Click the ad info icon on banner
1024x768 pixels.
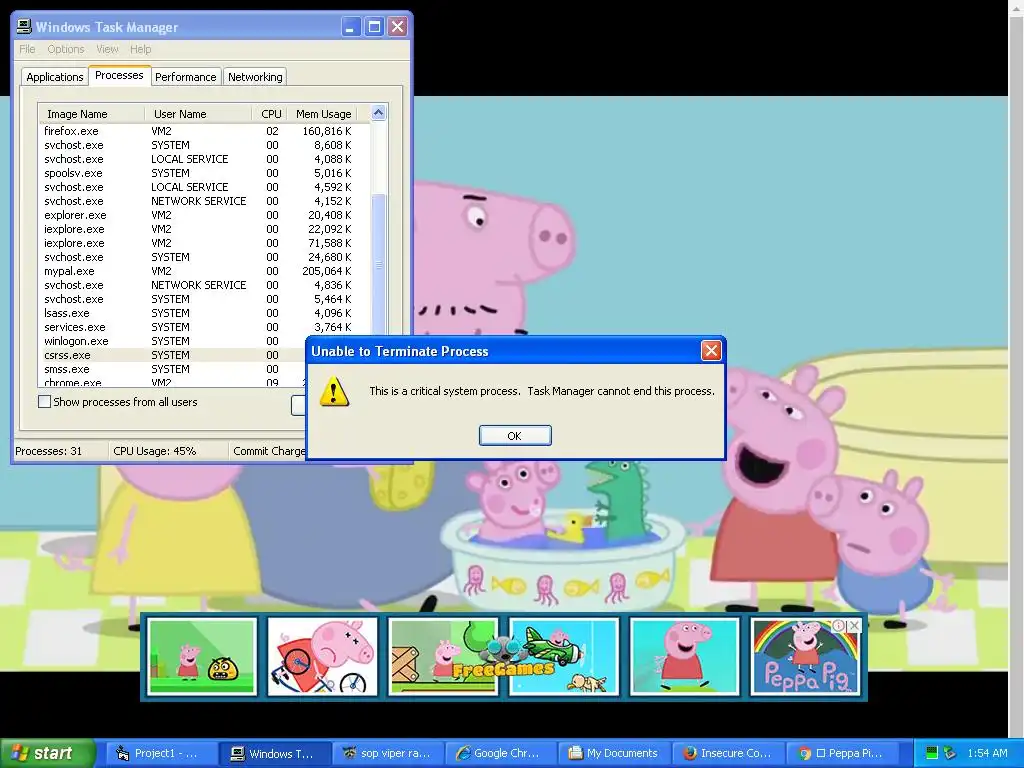click(x=839, y=625)
